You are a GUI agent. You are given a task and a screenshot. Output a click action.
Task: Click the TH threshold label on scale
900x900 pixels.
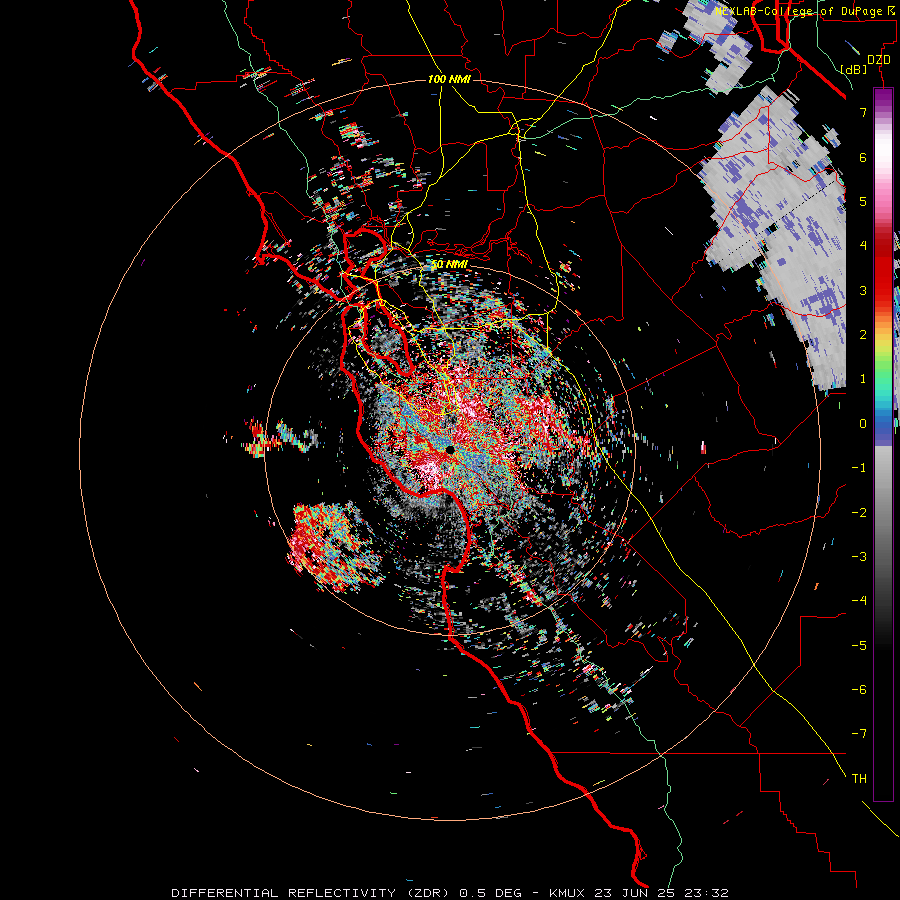859,779
